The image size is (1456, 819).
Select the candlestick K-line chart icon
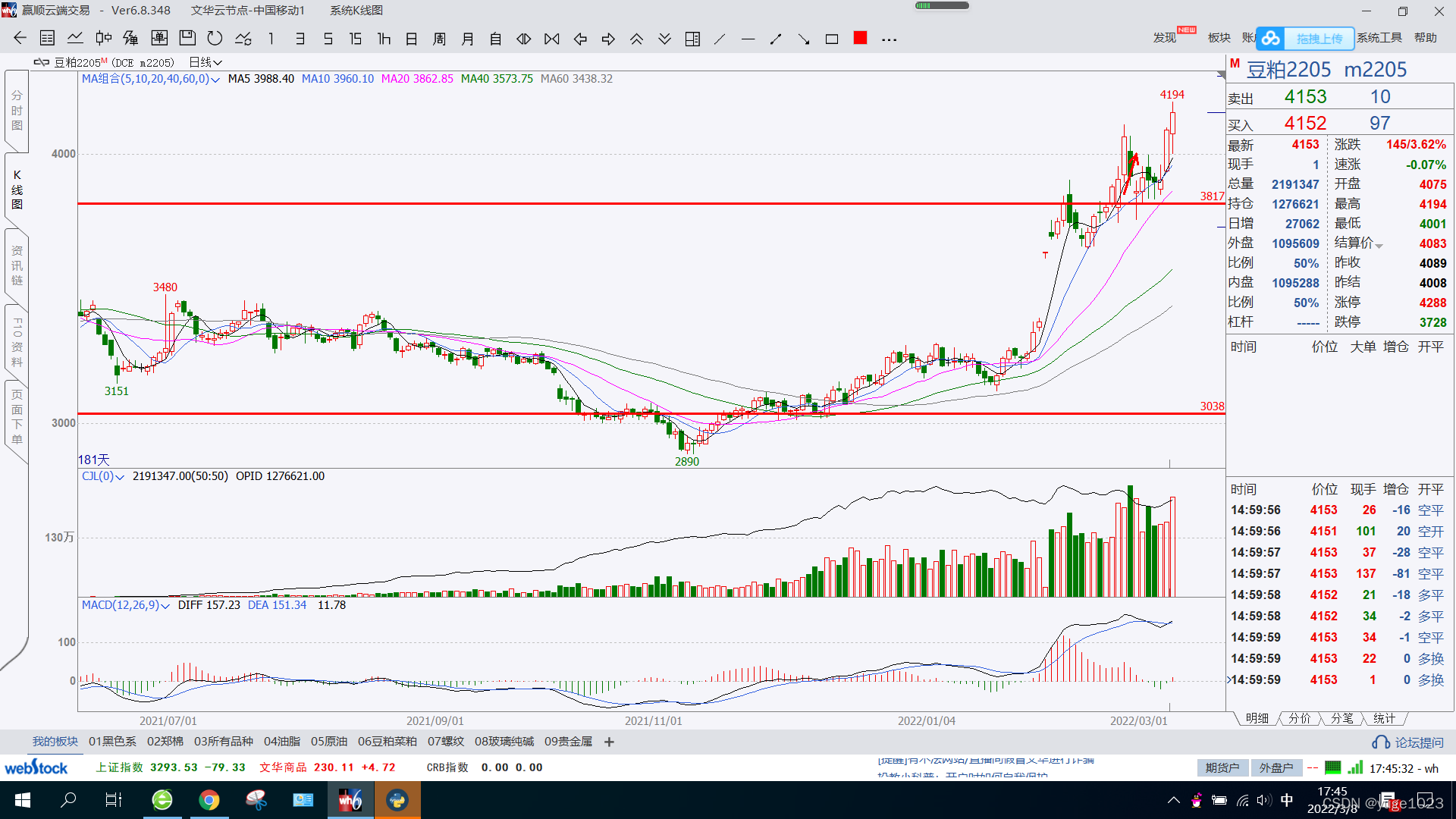[103, 39]
